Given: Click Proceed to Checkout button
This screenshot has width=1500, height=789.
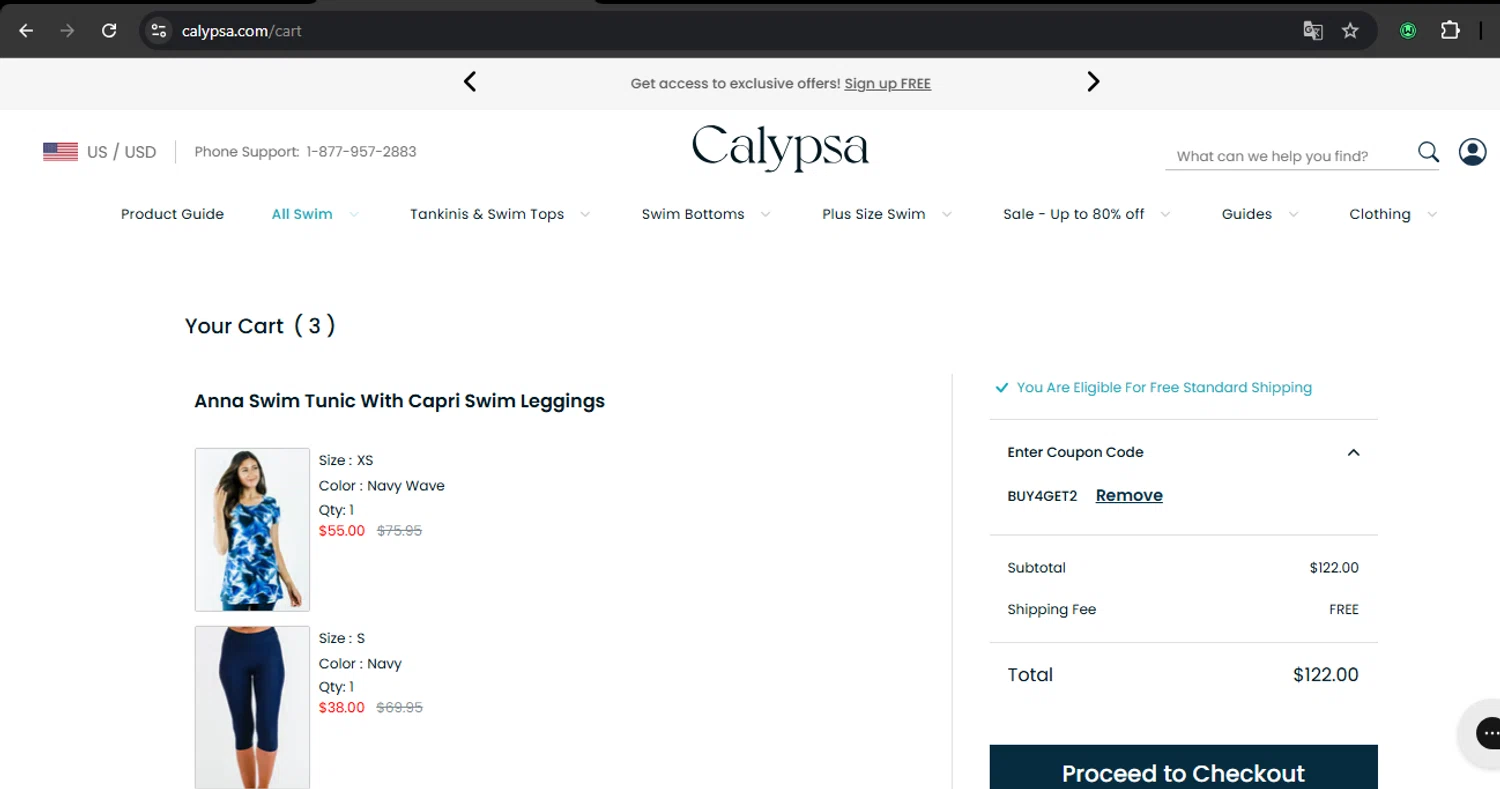Looking at the screenshot, I should 1183,767.
